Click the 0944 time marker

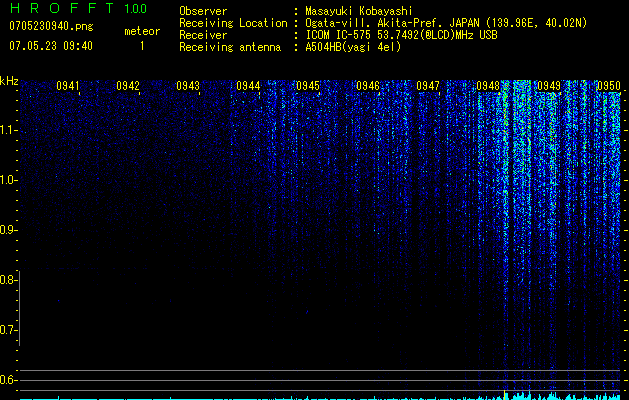click(248, 86)
